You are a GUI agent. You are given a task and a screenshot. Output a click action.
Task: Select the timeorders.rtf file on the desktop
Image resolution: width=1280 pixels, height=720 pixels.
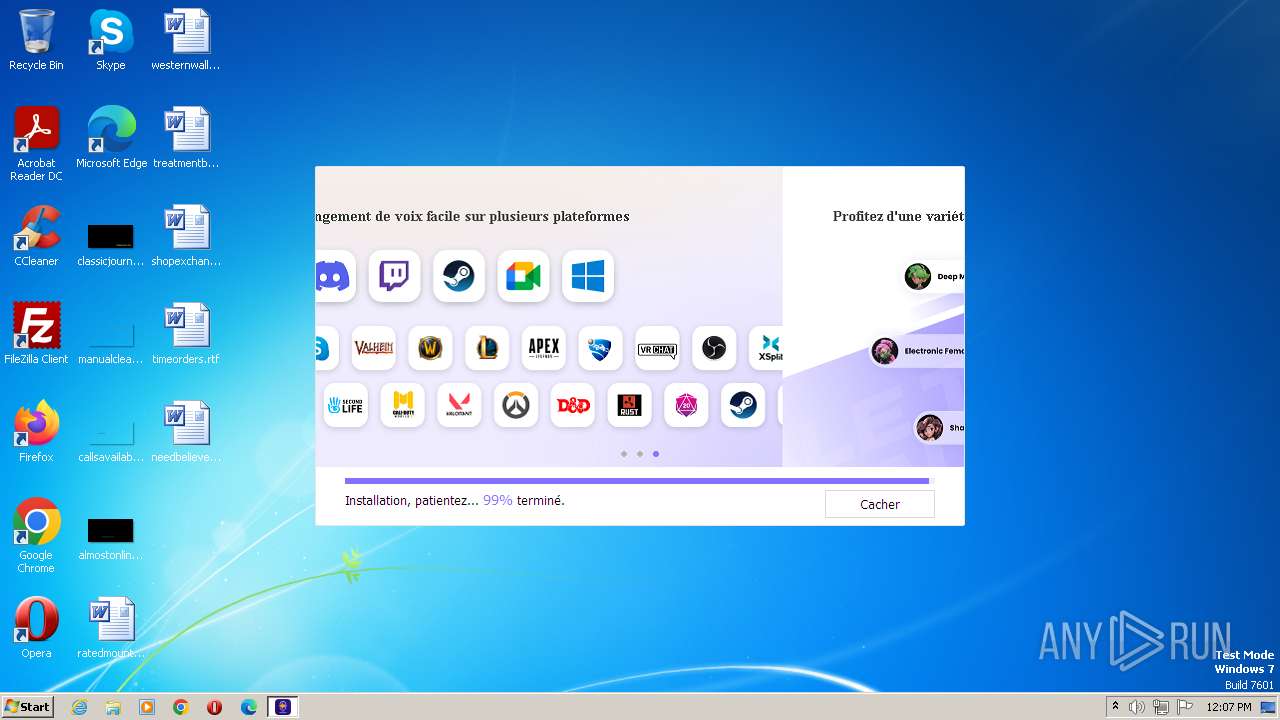tap(186, 334)
